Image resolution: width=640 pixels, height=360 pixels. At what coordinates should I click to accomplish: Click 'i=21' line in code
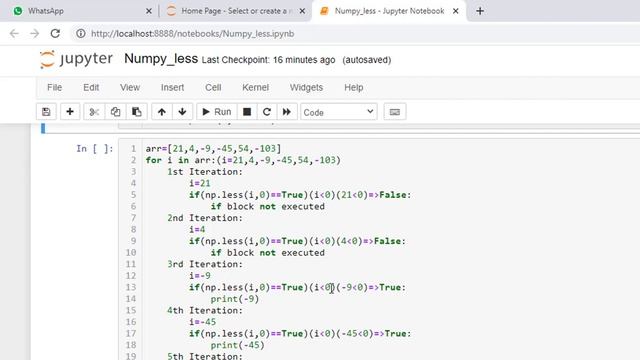pyautogui.click(x=200, y=183)
